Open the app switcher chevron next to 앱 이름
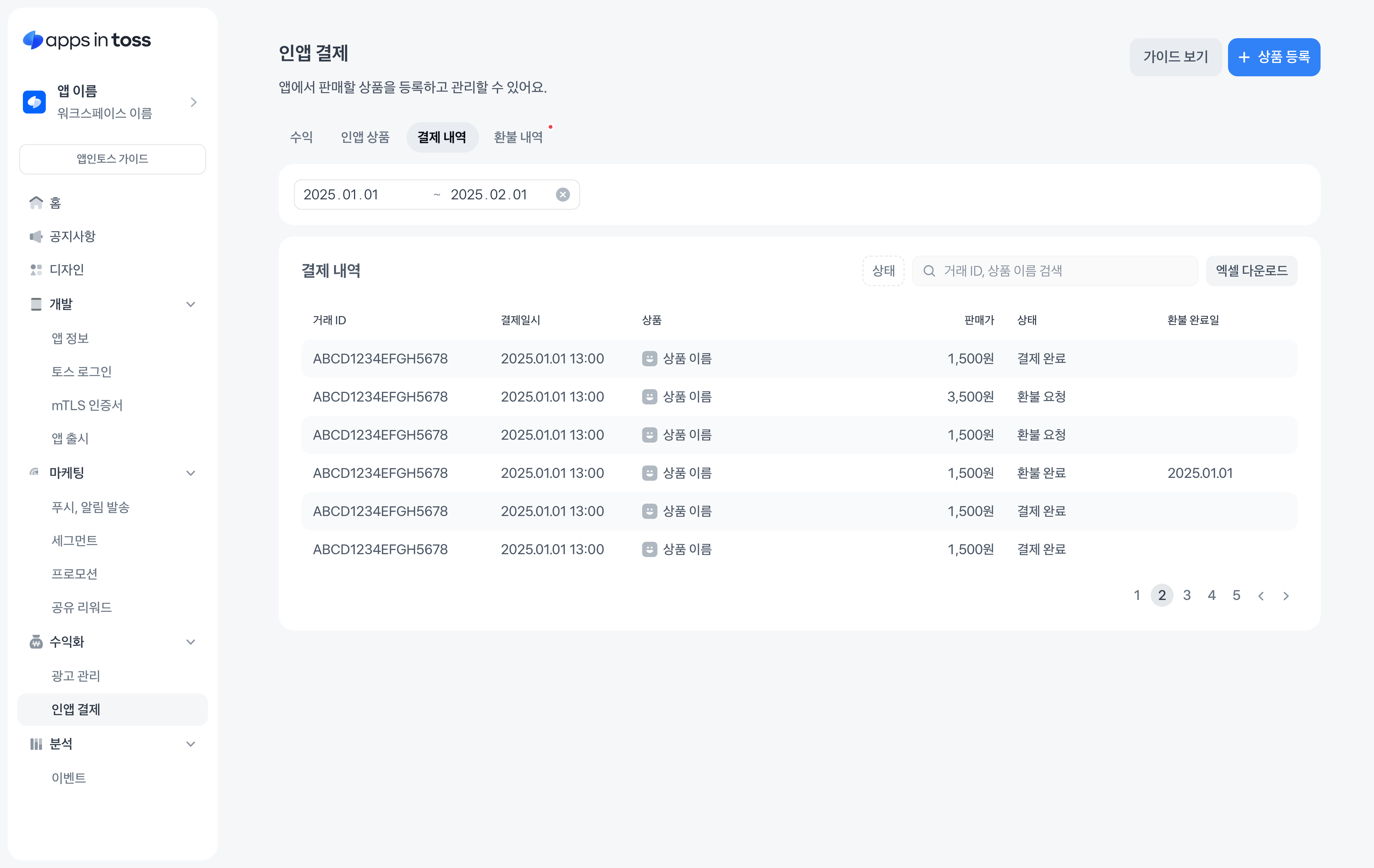This screenshot has width=1374, height=868. coord(193,102)
